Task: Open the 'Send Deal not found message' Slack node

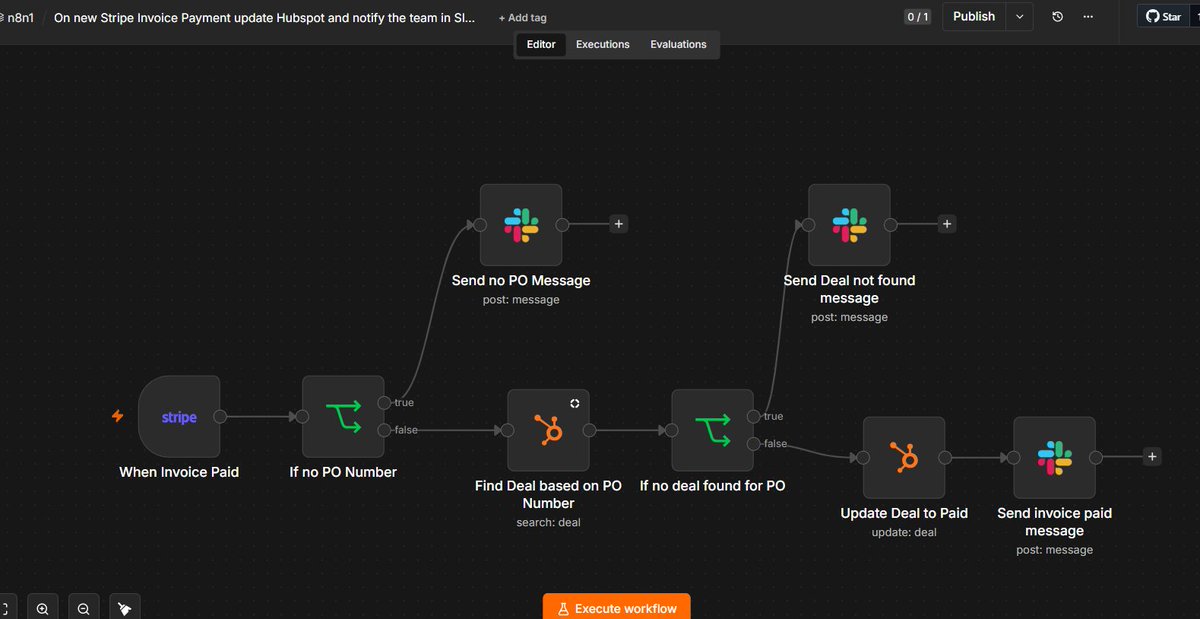Action: [x=849, y=225]
